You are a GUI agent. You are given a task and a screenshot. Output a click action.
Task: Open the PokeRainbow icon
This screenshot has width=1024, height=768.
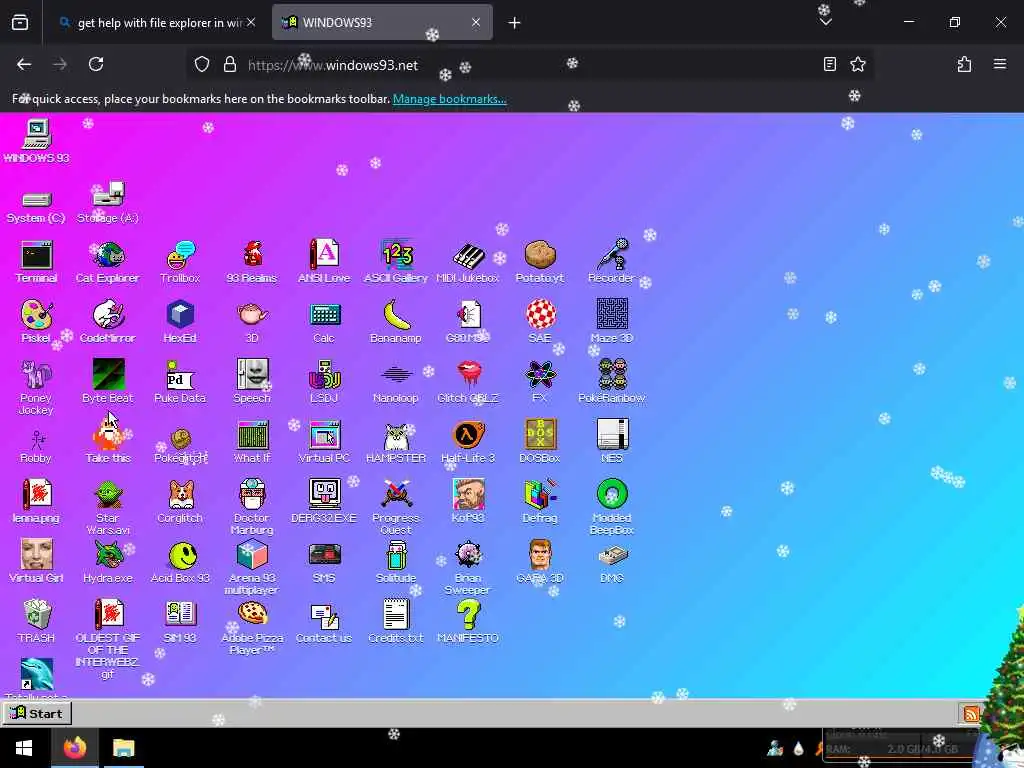pos(612,382)
